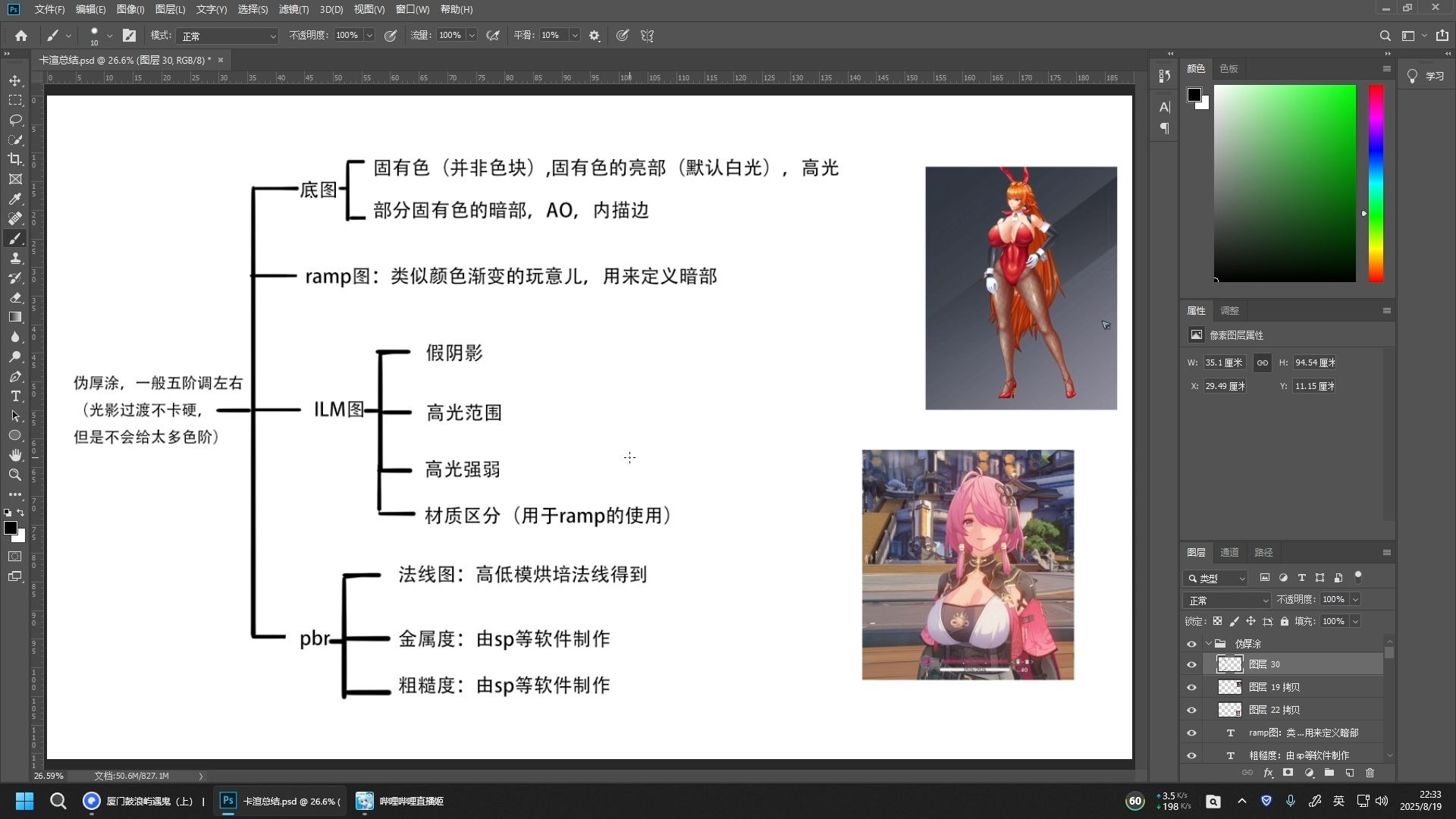Hide layer 图层 22 拷贝
The height and width of the screenshot is (819, 1456).
(x=1191, y=710)
